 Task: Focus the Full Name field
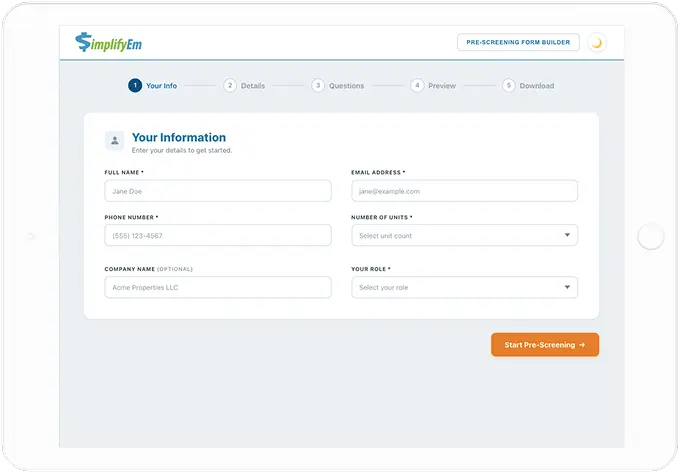tap(218, 191)
